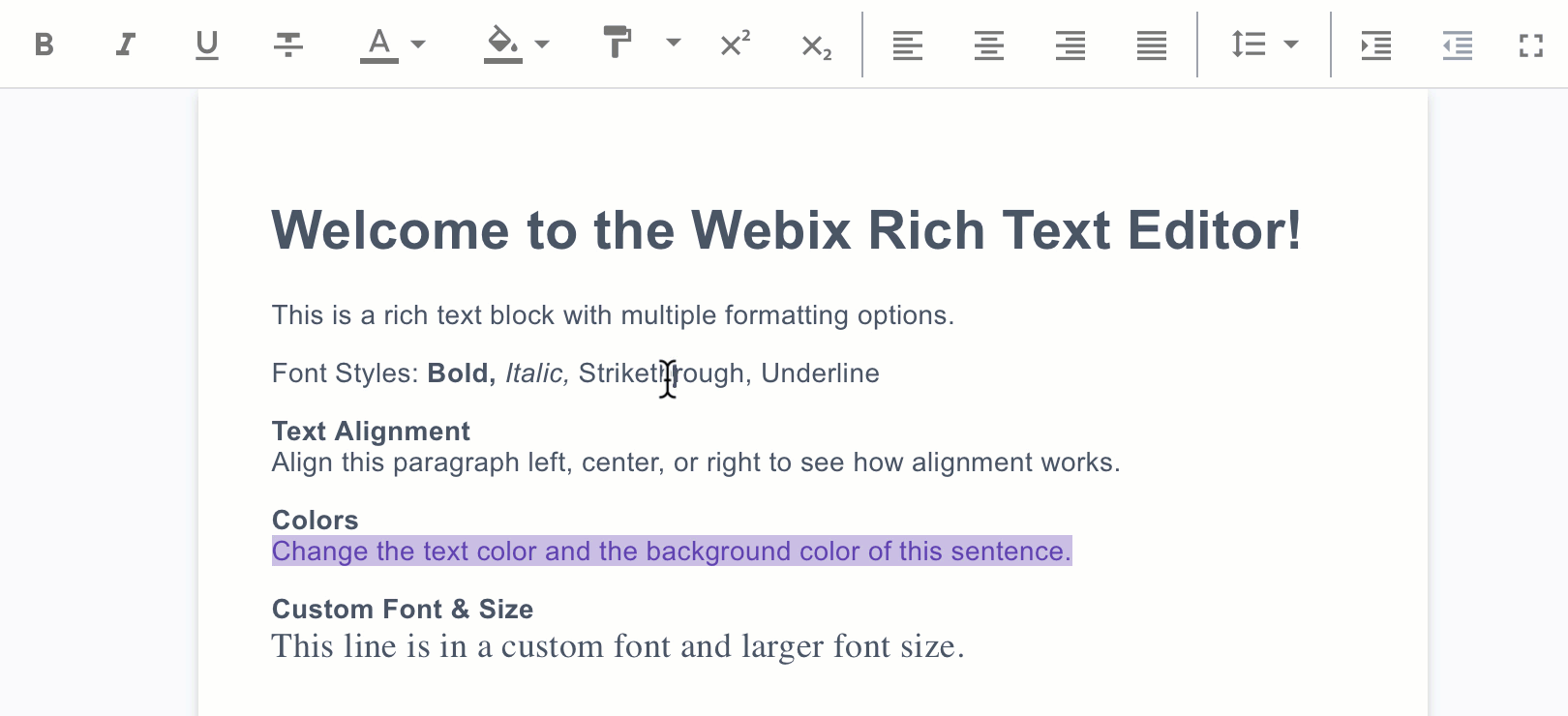Open the dropdown arrow beside format painter
This screenshot has width=1568, height=716.
coord(674,43)
